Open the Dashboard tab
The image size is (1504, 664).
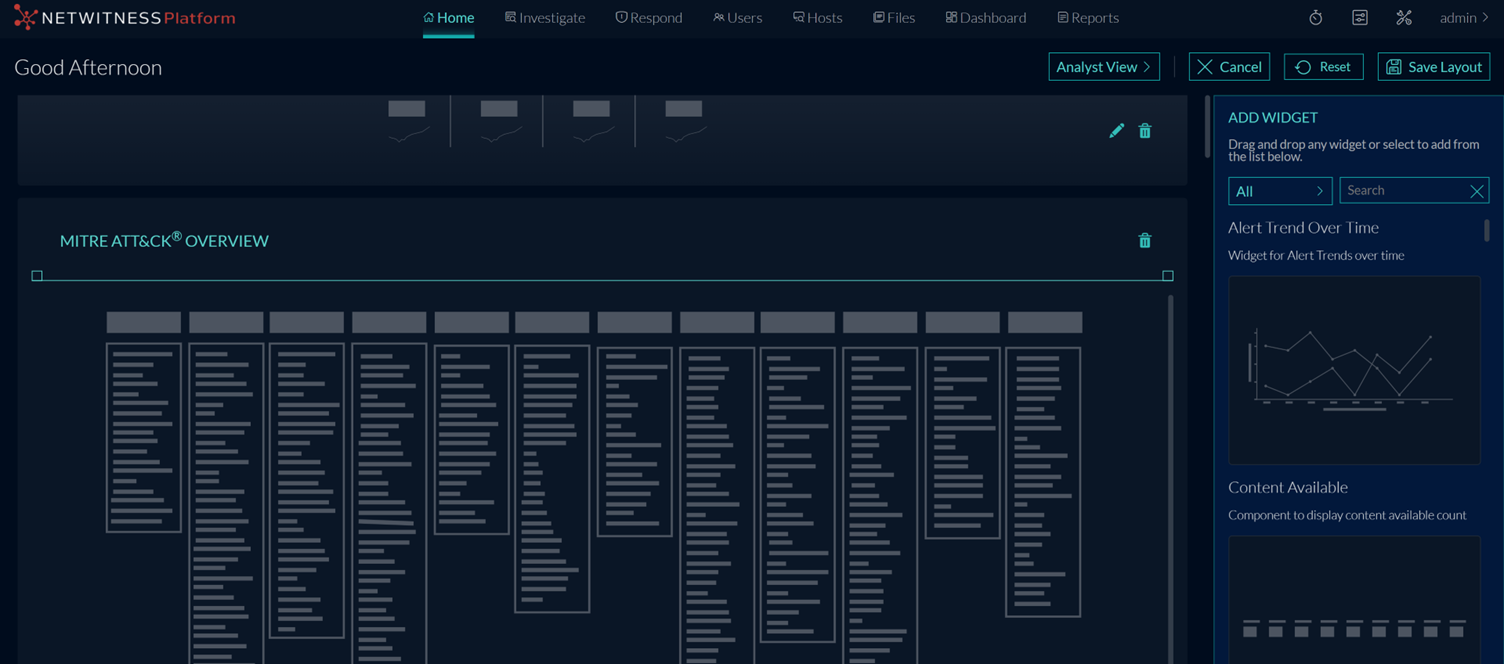click(985, 18)
